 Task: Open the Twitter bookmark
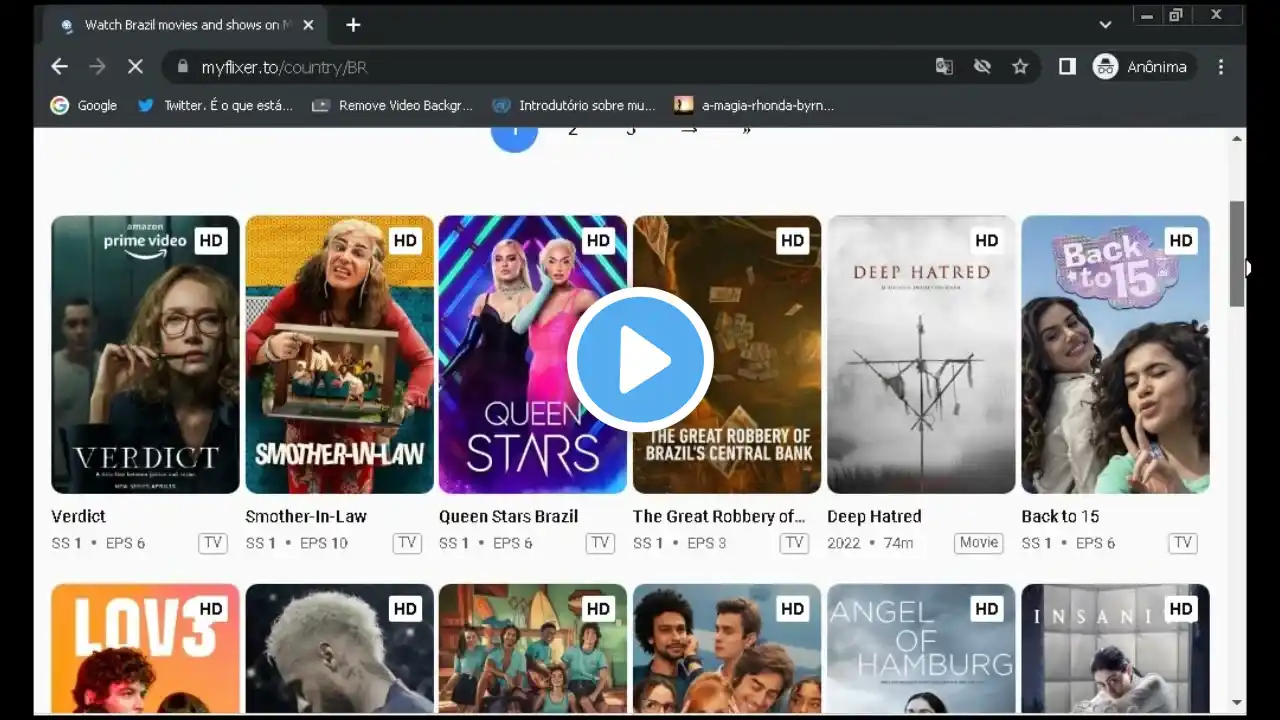coord(215,105)
